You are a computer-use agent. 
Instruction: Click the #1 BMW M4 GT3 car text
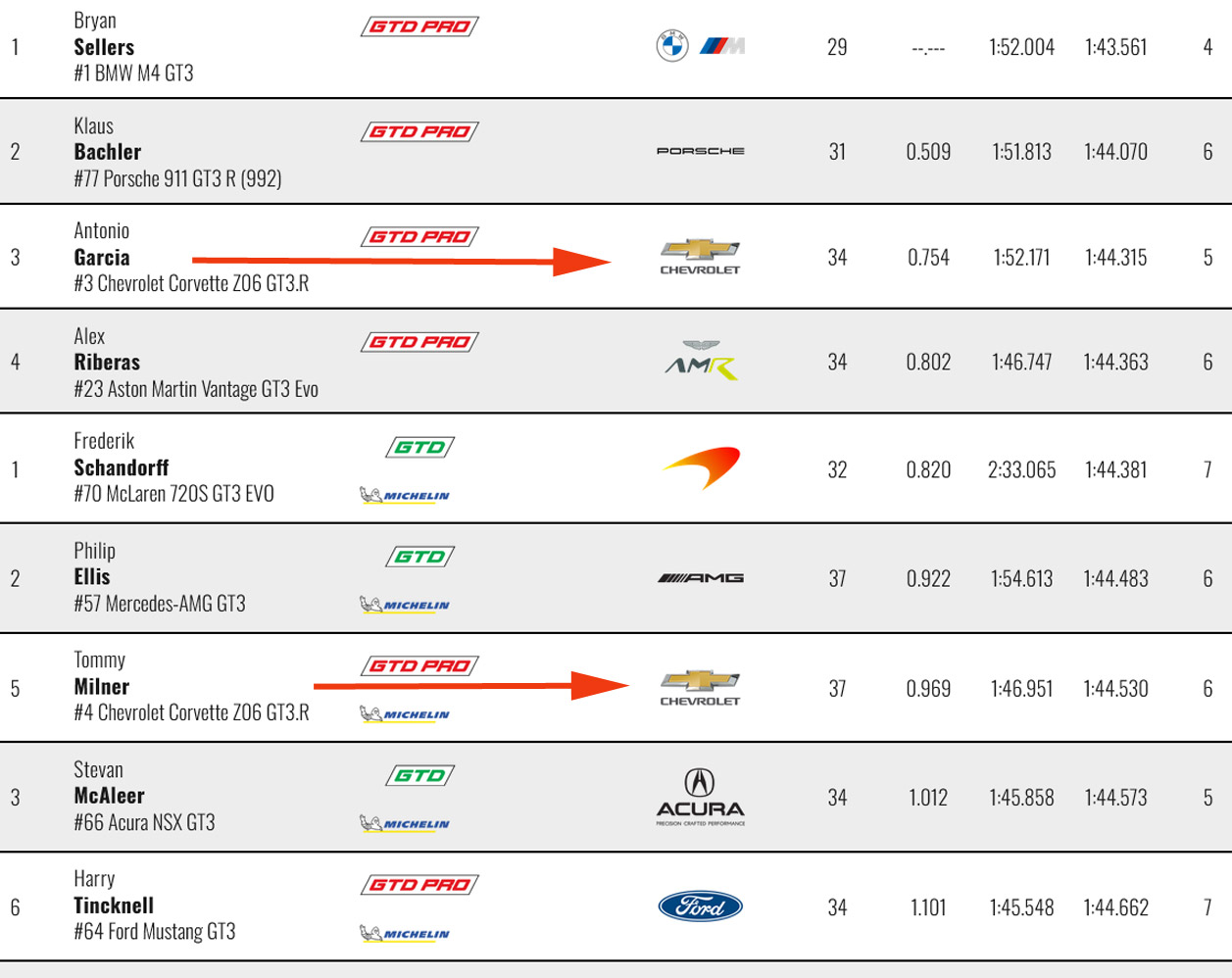133,73
